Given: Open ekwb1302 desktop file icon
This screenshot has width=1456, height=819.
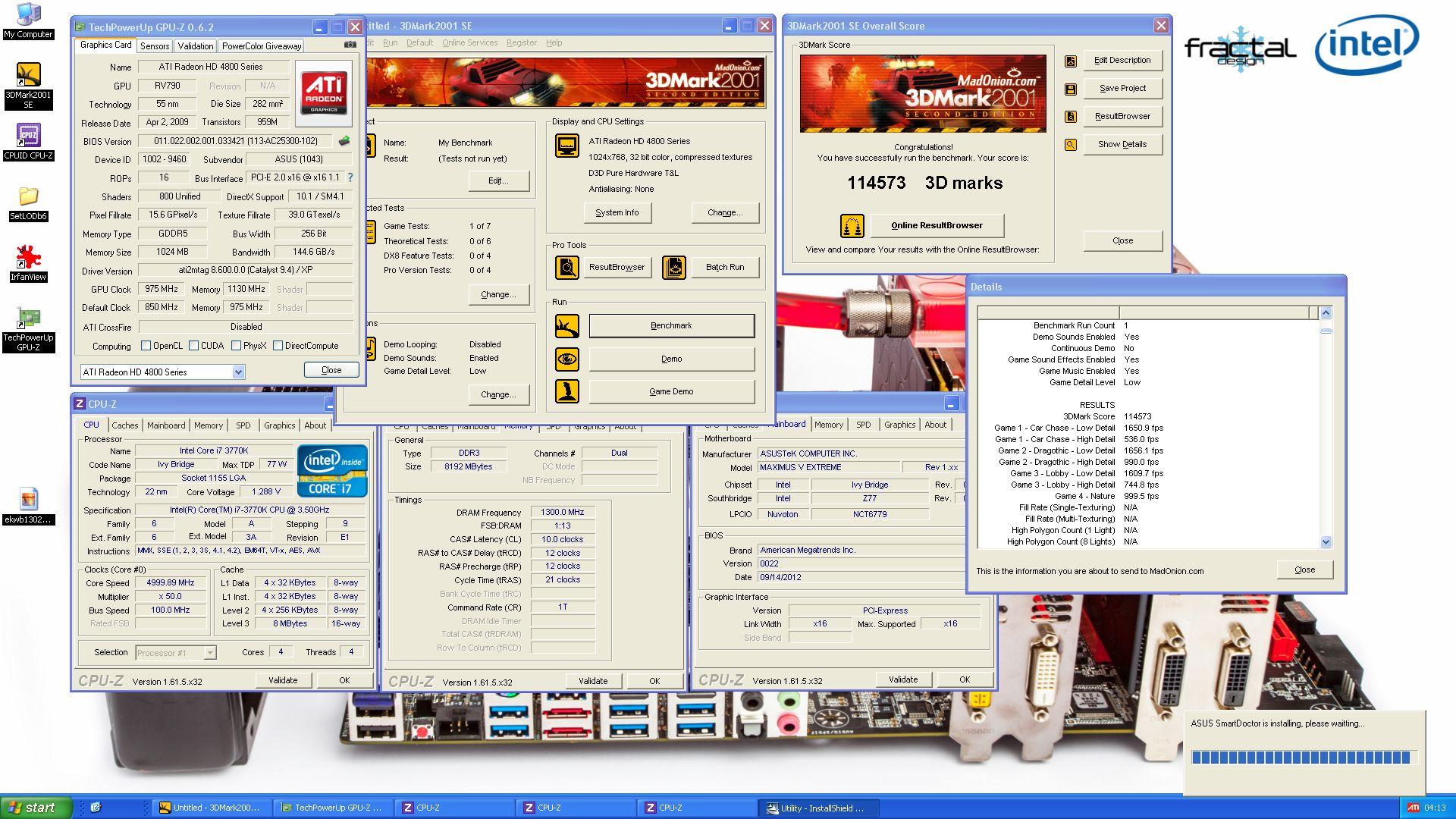Looking at the screenshot, I should pyautogui.click(x=28, y=506).
